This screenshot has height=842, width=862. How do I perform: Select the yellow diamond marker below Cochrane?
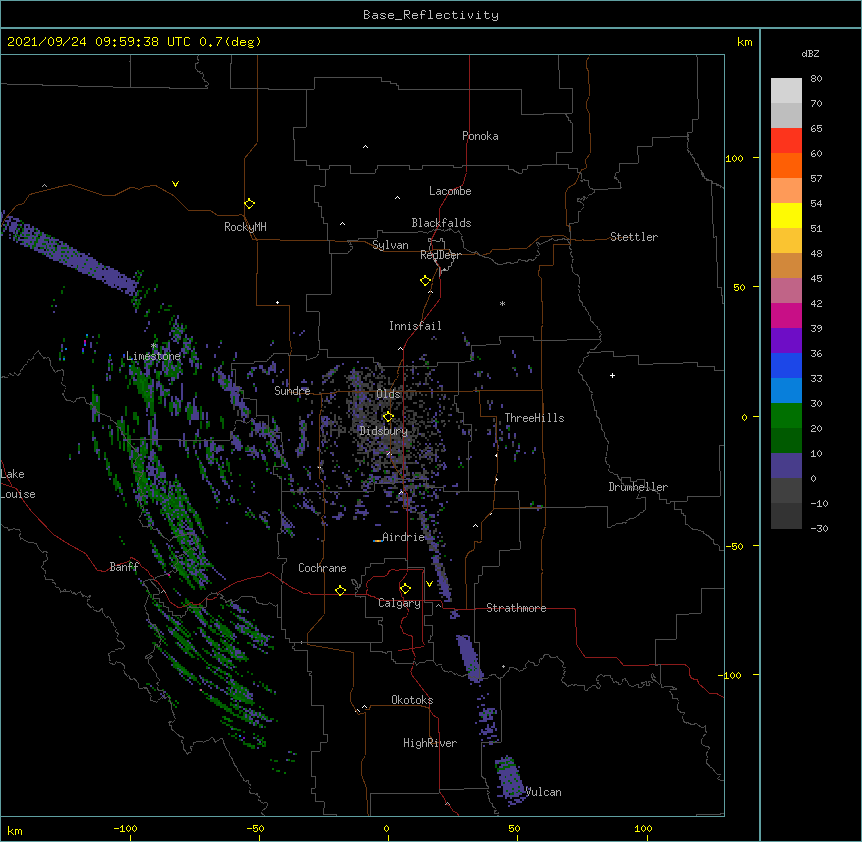[x=340, y=590]
